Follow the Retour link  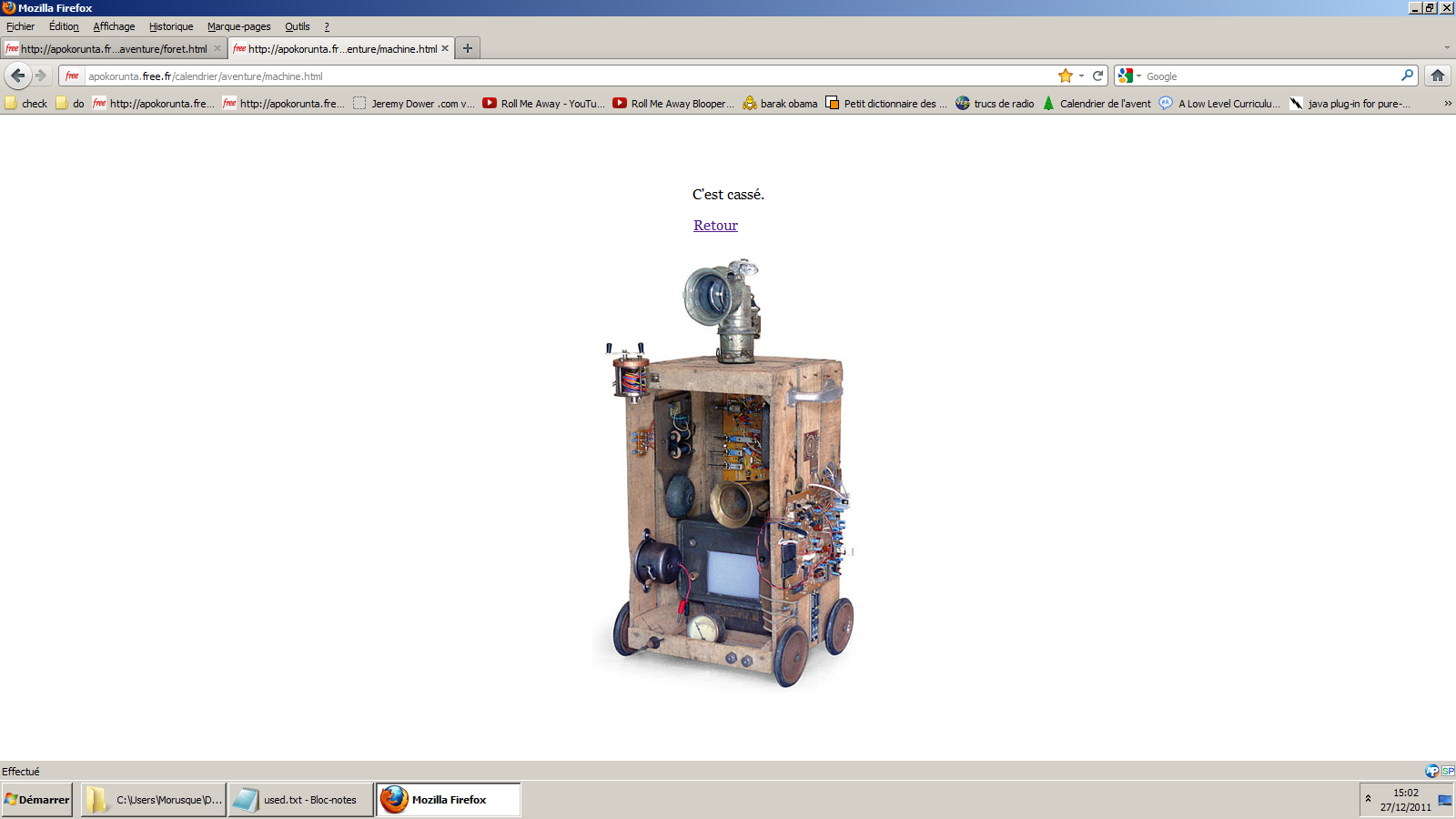tap(715, 226)
